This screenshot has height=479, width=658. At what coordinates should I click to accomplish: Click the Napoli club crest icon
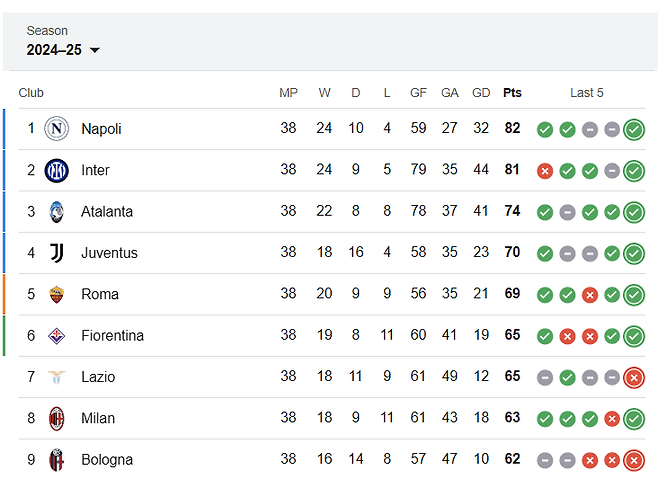(56, 129)
